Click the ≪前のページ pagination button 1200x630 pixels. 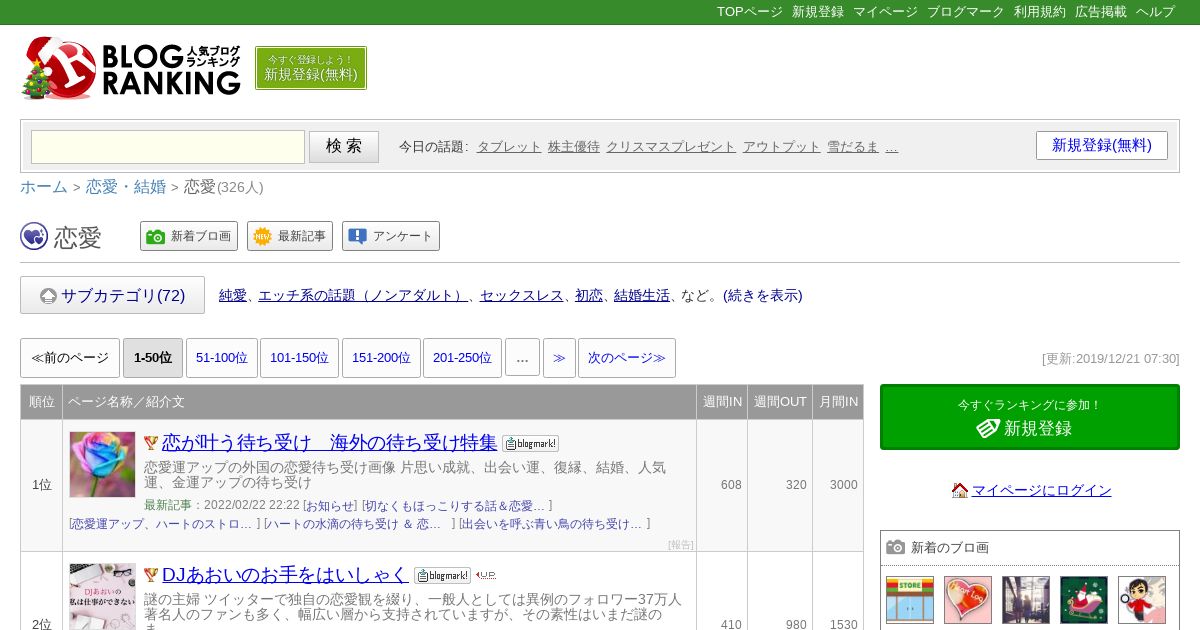(70, 358)
